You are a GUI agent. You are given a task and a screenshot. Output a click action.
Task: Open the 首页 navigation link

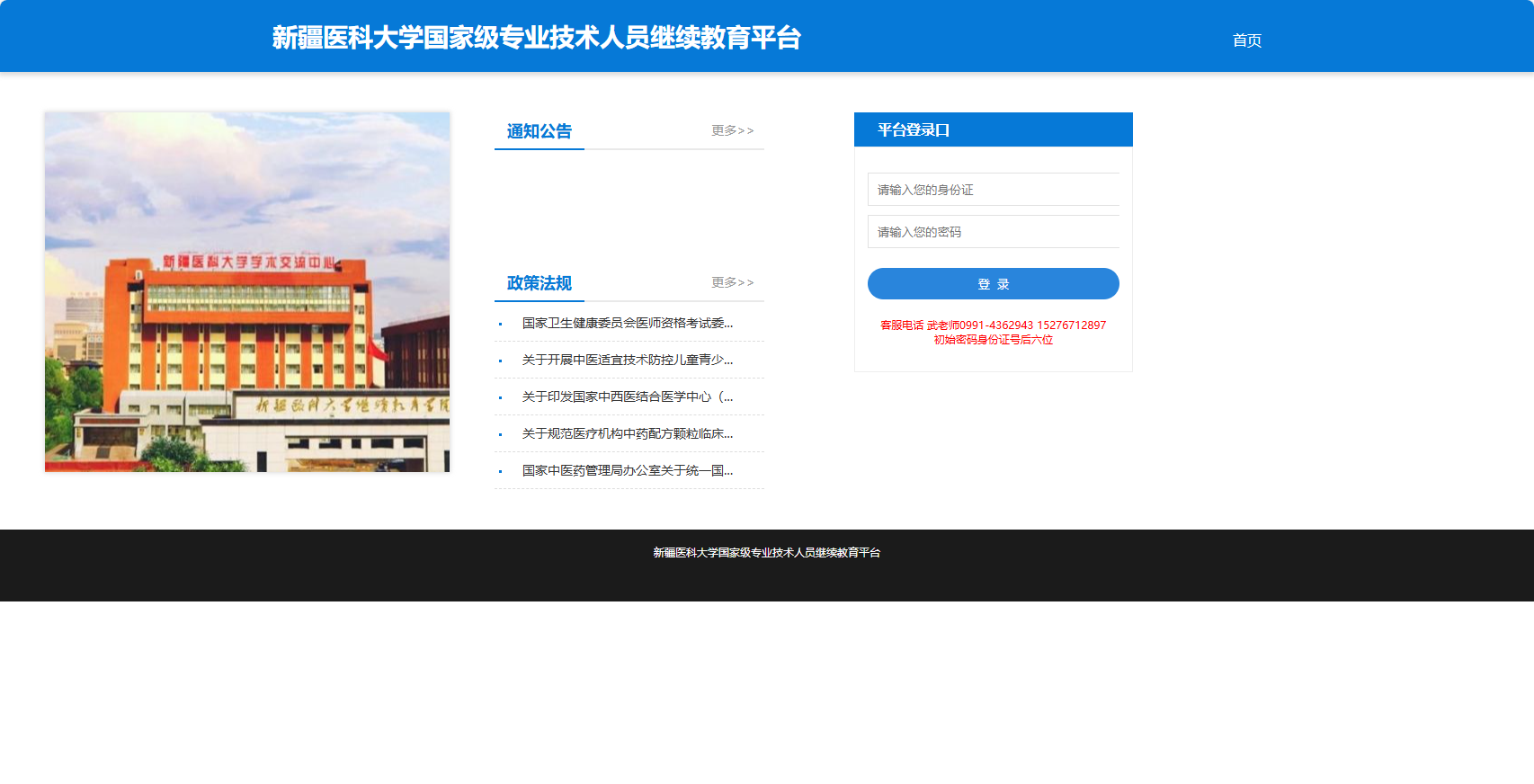[1246, 40]
